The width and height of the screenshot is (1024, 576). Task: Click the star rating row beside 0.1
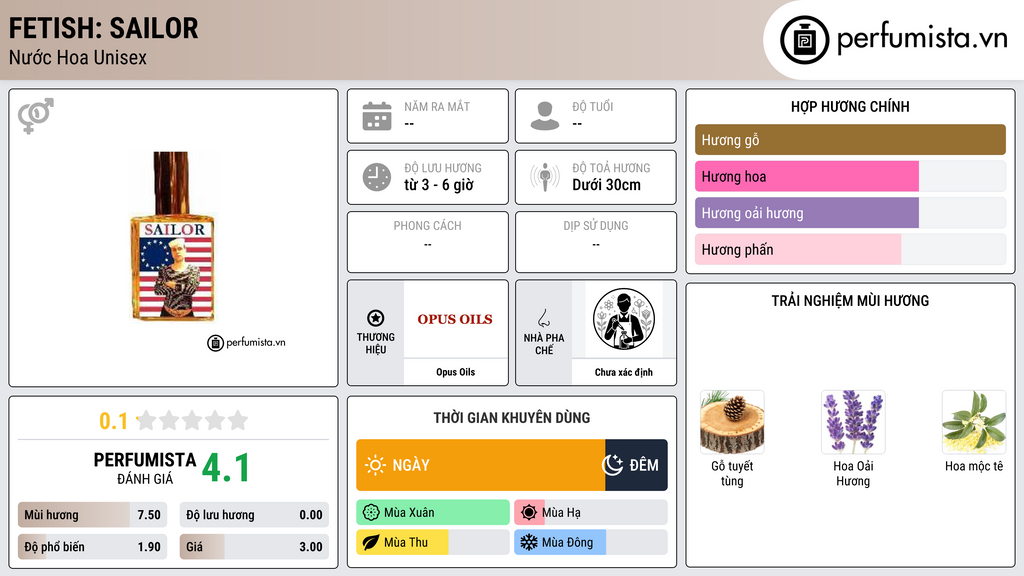click(x=193, y=420)
